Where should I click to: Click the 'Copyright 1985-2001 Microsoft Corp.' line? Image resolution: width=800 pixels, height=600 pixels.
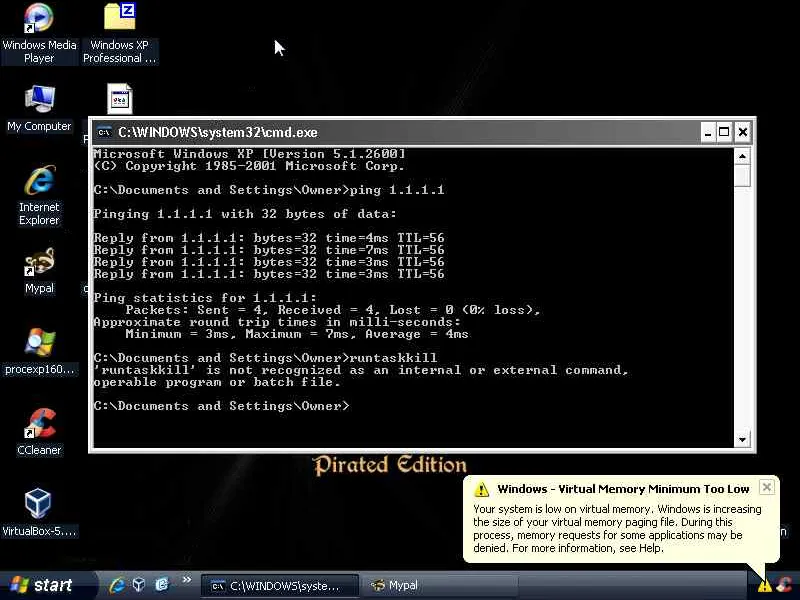[x=249, y=166]
